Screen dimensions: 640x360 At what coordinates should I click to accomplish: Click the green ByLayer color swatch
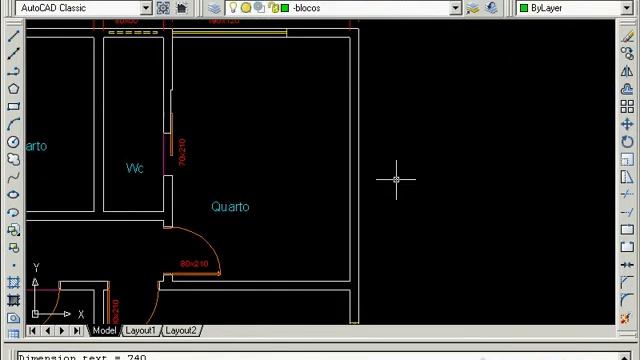pyautogui.click(x=524, y=8)
